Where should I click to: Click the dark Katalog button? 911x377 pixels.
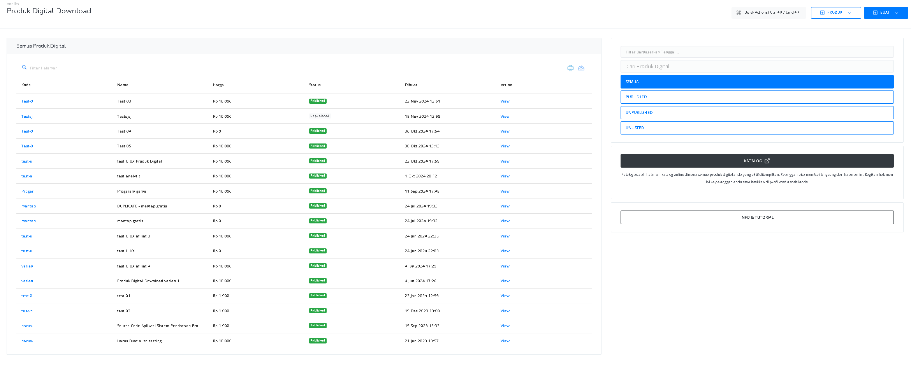[756, 161]
